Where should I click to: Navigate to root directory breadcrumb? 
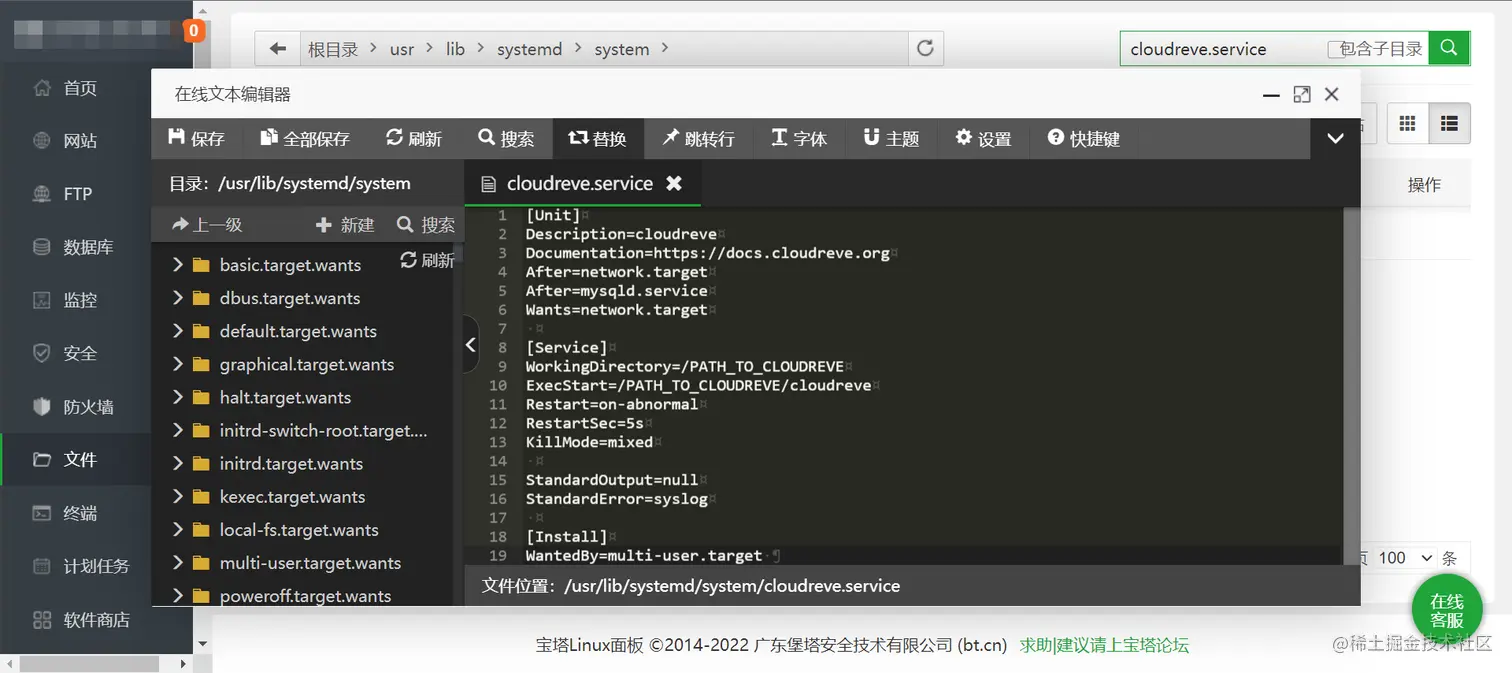coord(333,49)
